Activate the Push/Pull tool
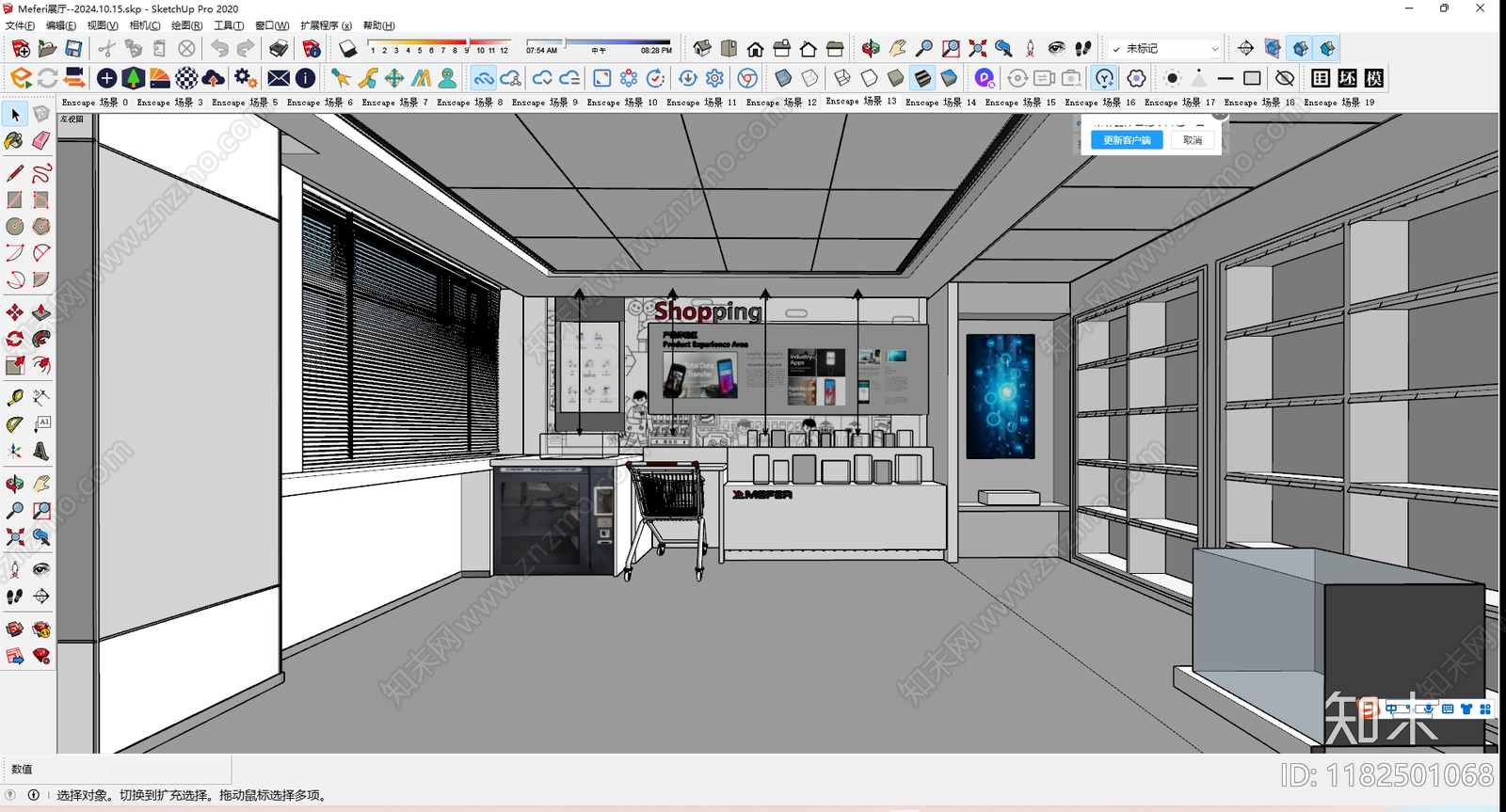 [41, 311]
